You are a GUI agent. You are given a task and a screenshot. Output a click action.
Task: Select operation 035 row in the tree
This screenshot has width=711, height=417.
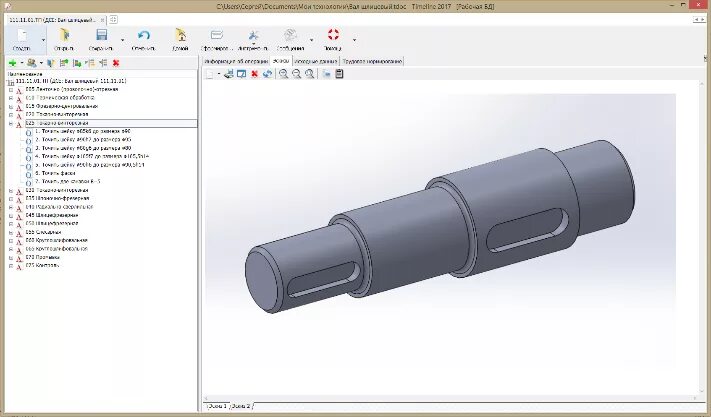[57, 199]
